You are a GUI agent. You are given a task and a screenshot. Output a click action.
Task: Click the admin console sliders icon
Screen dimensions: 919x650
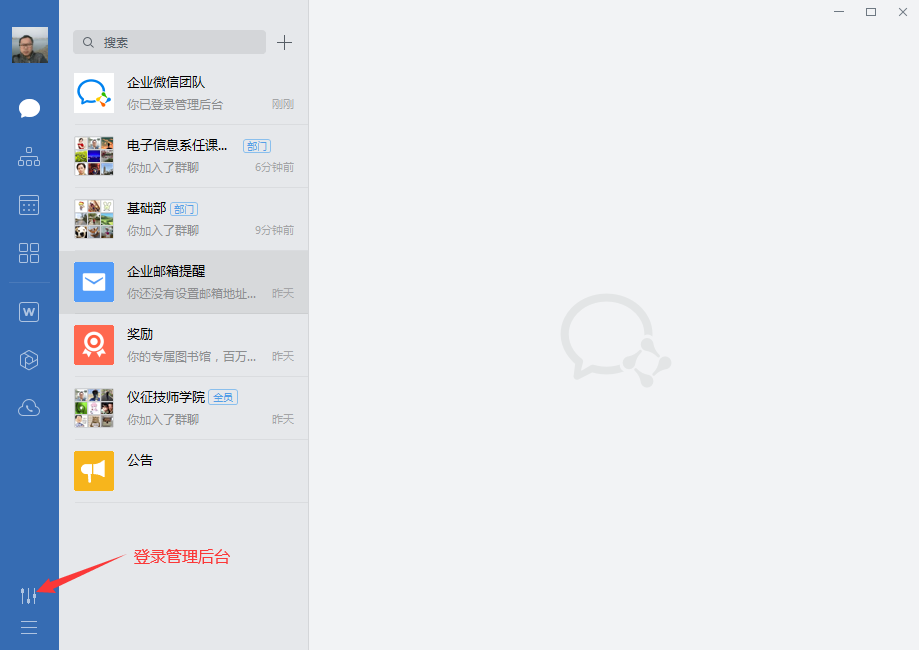coord(29,596)
